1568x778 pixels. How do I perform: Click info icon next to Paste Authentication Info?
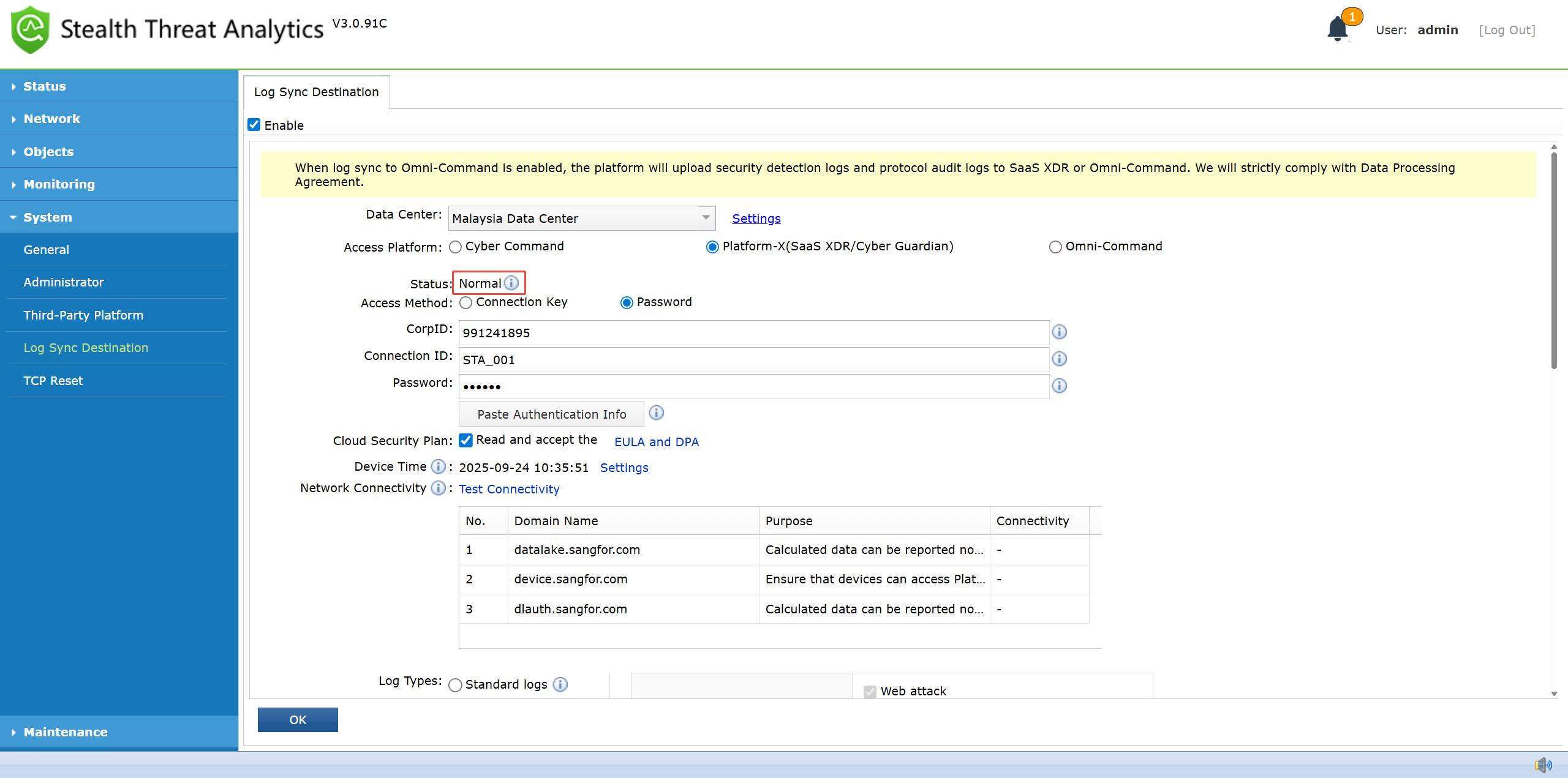[x=656, y=413]
